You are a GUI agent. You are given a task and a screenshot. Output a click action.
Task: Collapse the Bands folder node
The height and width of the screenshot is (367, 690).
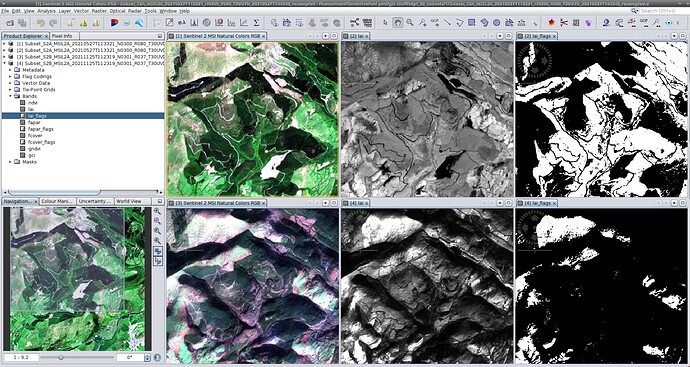tap(11, 96)
